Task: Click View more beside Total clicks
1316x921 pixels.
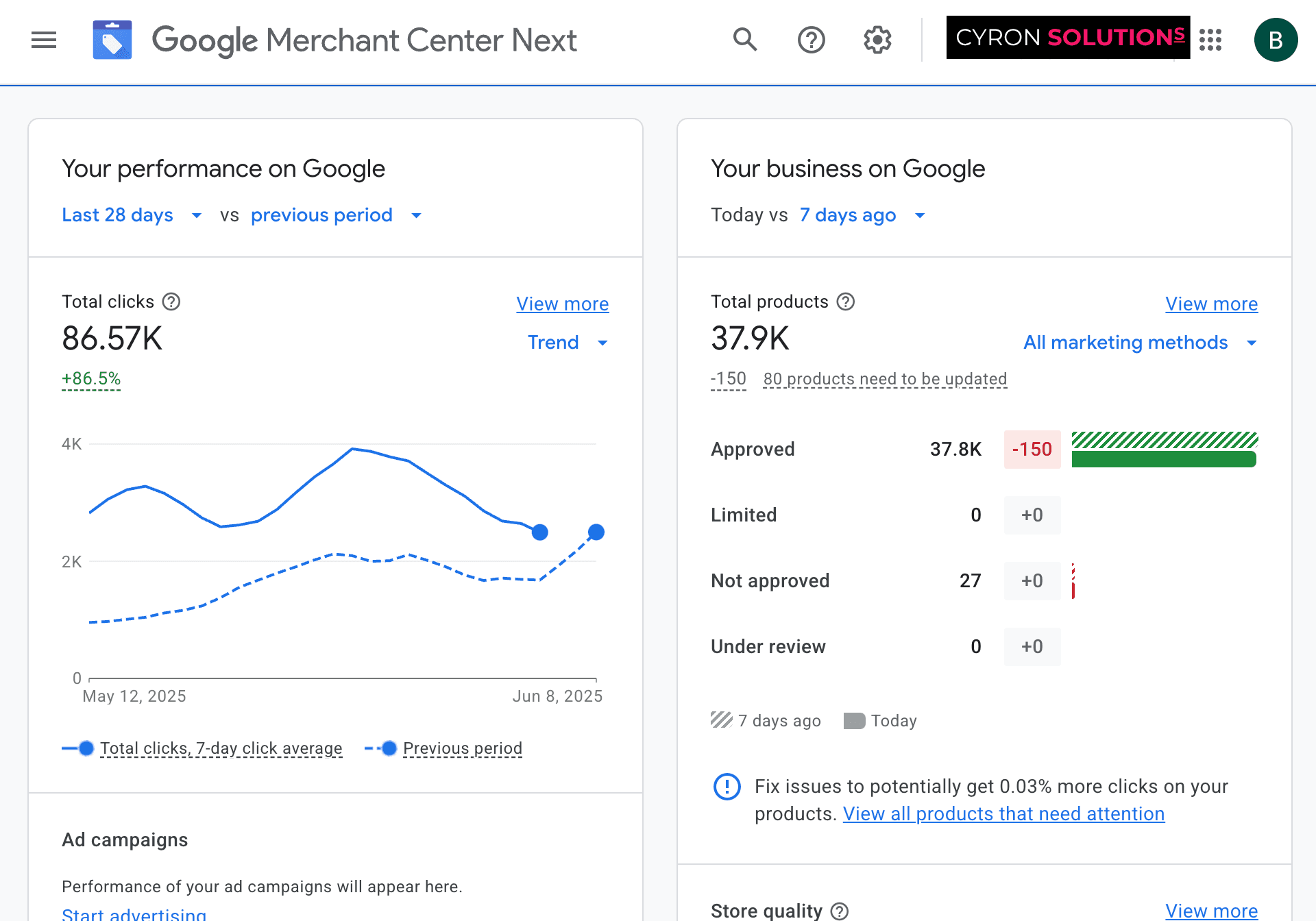Action: [x=562, y=304]
